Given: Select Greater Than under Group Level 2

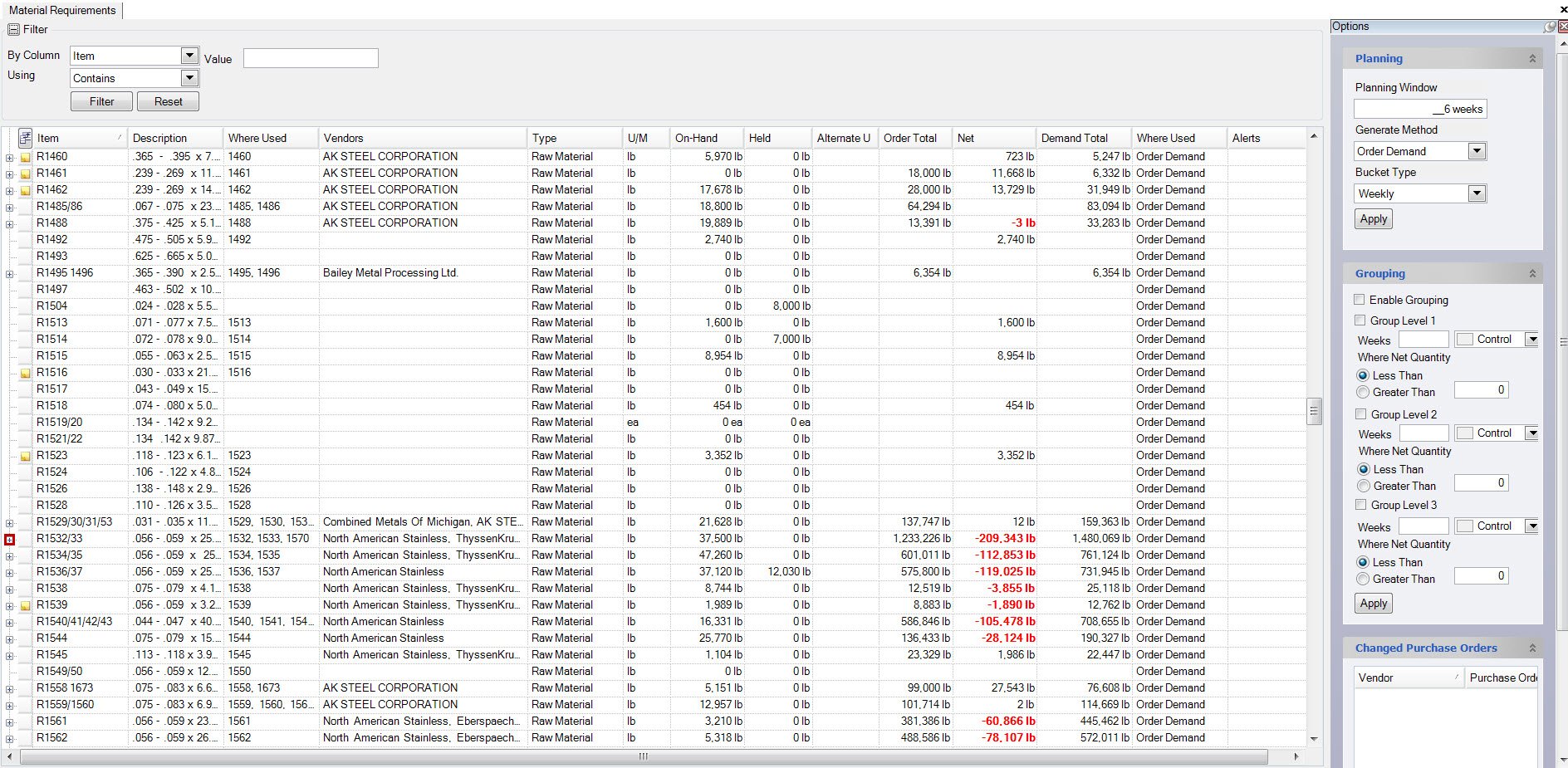Looking at the screenshot, I should (x=1364, y=486).
